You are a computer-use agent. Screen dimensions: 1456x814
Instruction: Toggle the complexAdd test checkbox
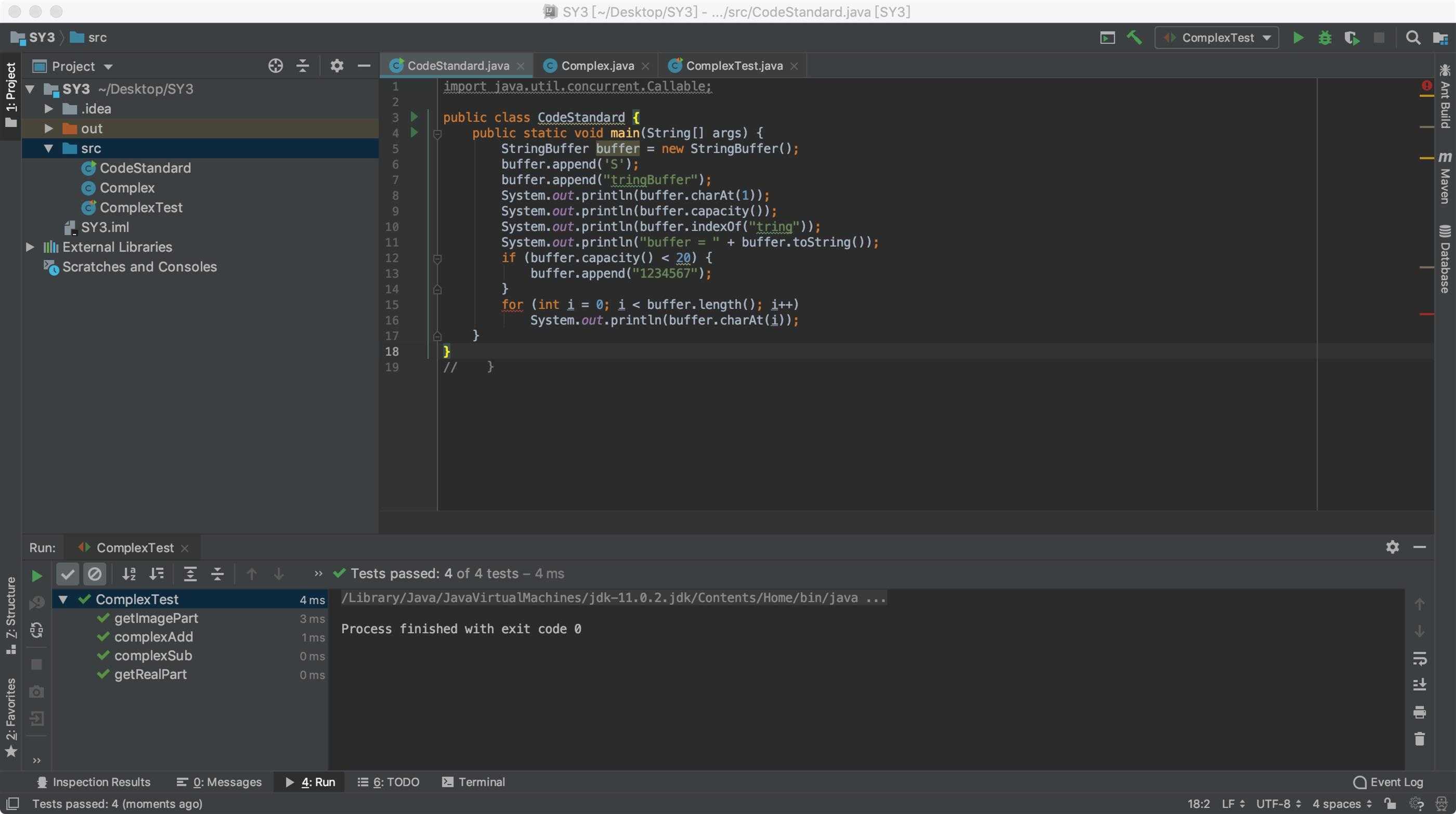103,637
